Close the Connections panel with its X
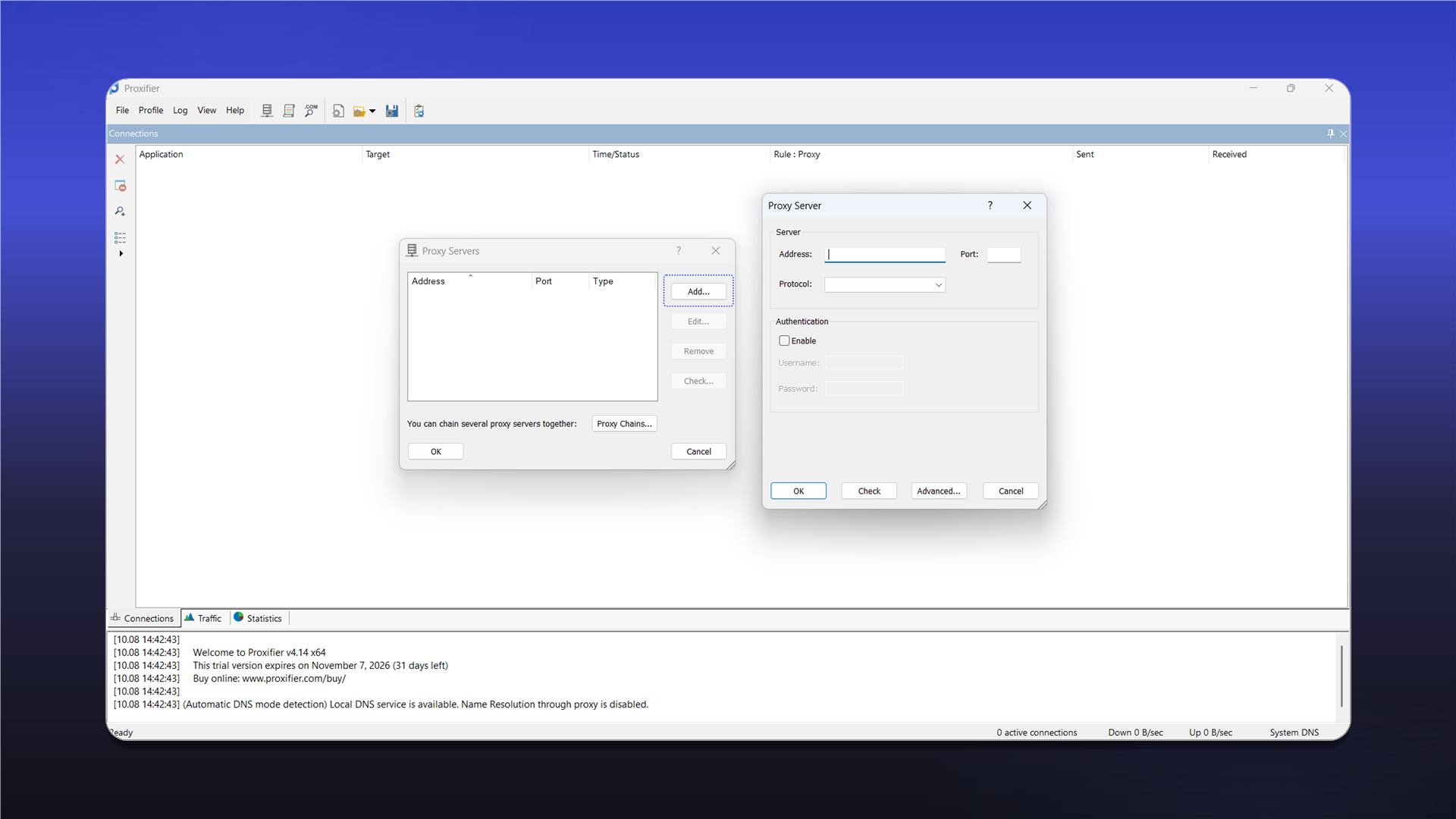This screenshot has height=819, width=1456. (x=1343, y=134)
